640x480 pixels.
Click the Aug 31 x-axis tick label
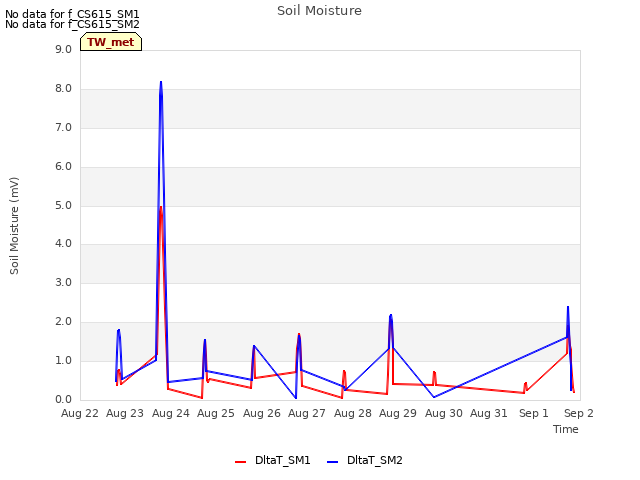[x=489, y=413]
